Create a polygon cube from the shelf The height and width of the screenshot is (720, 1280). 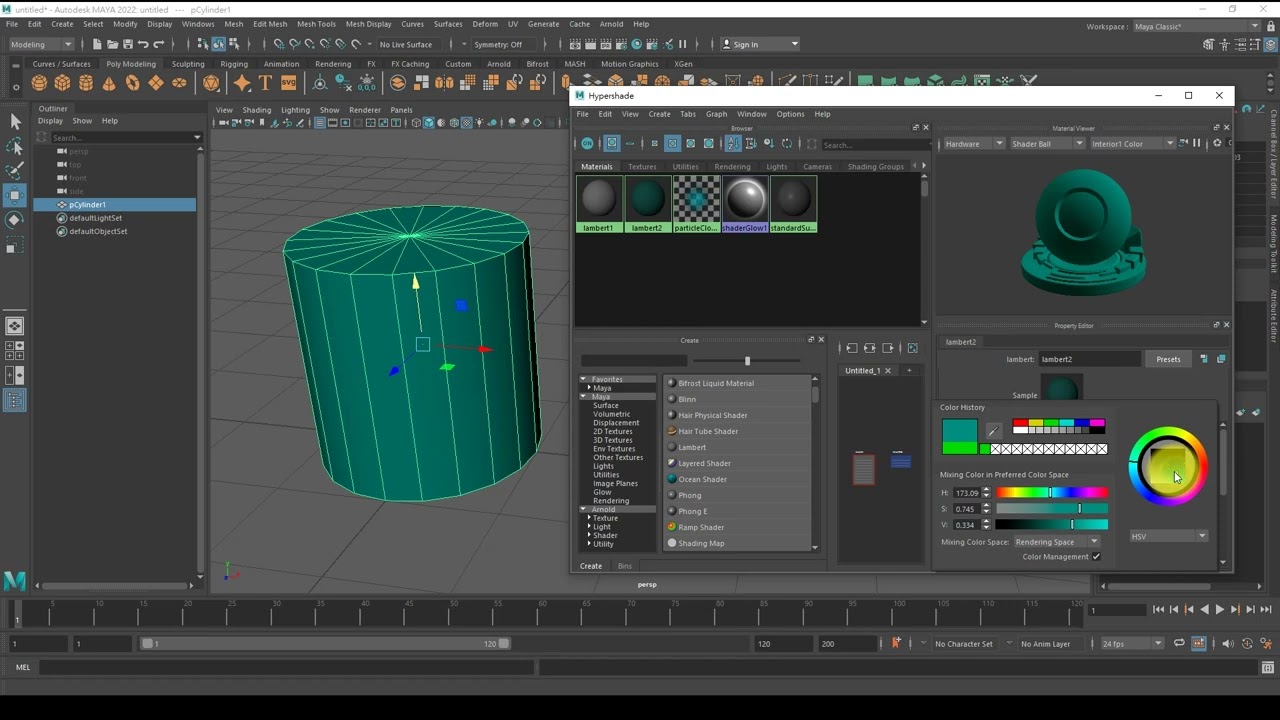tap(62, 83)
